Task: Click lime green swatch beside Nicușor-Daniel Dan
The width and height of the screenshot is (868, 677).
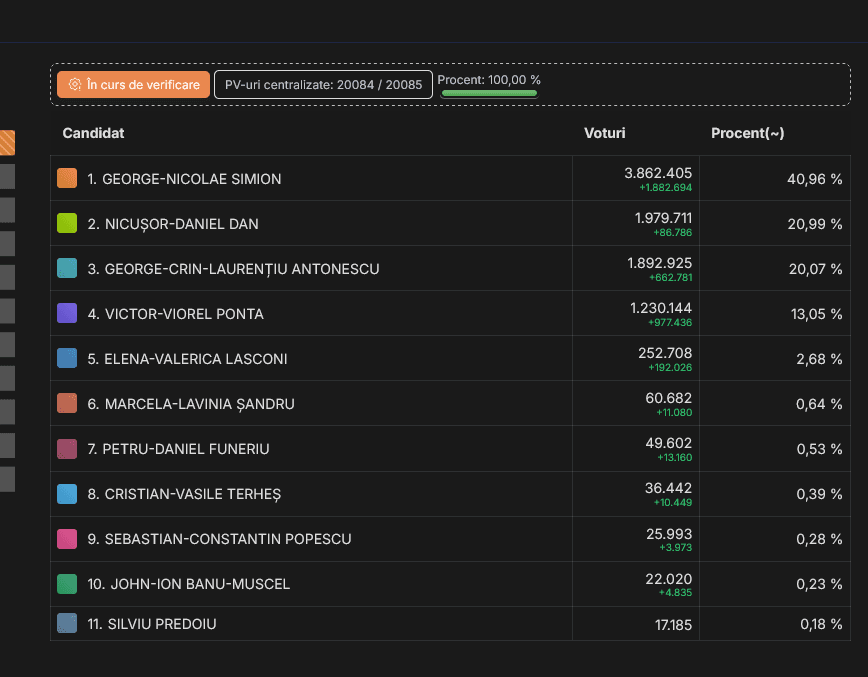Action: click(x=67, y=224)
